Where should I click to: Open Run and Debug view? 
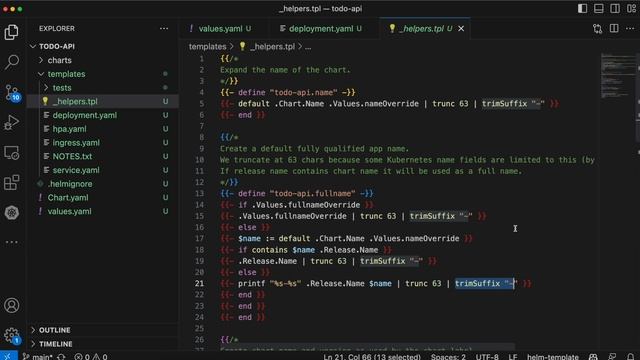coord(11,122)
